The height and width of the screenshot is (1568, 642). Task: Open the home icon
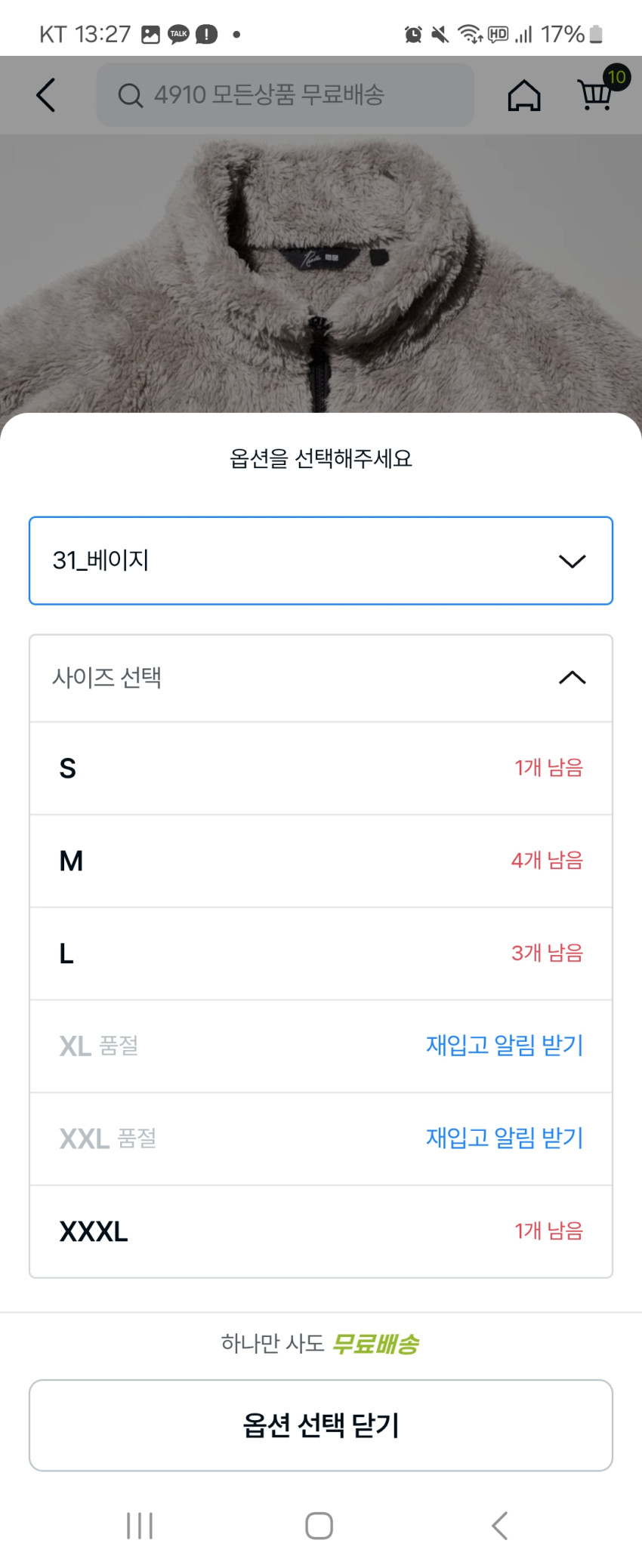click(x=523, y=96)
